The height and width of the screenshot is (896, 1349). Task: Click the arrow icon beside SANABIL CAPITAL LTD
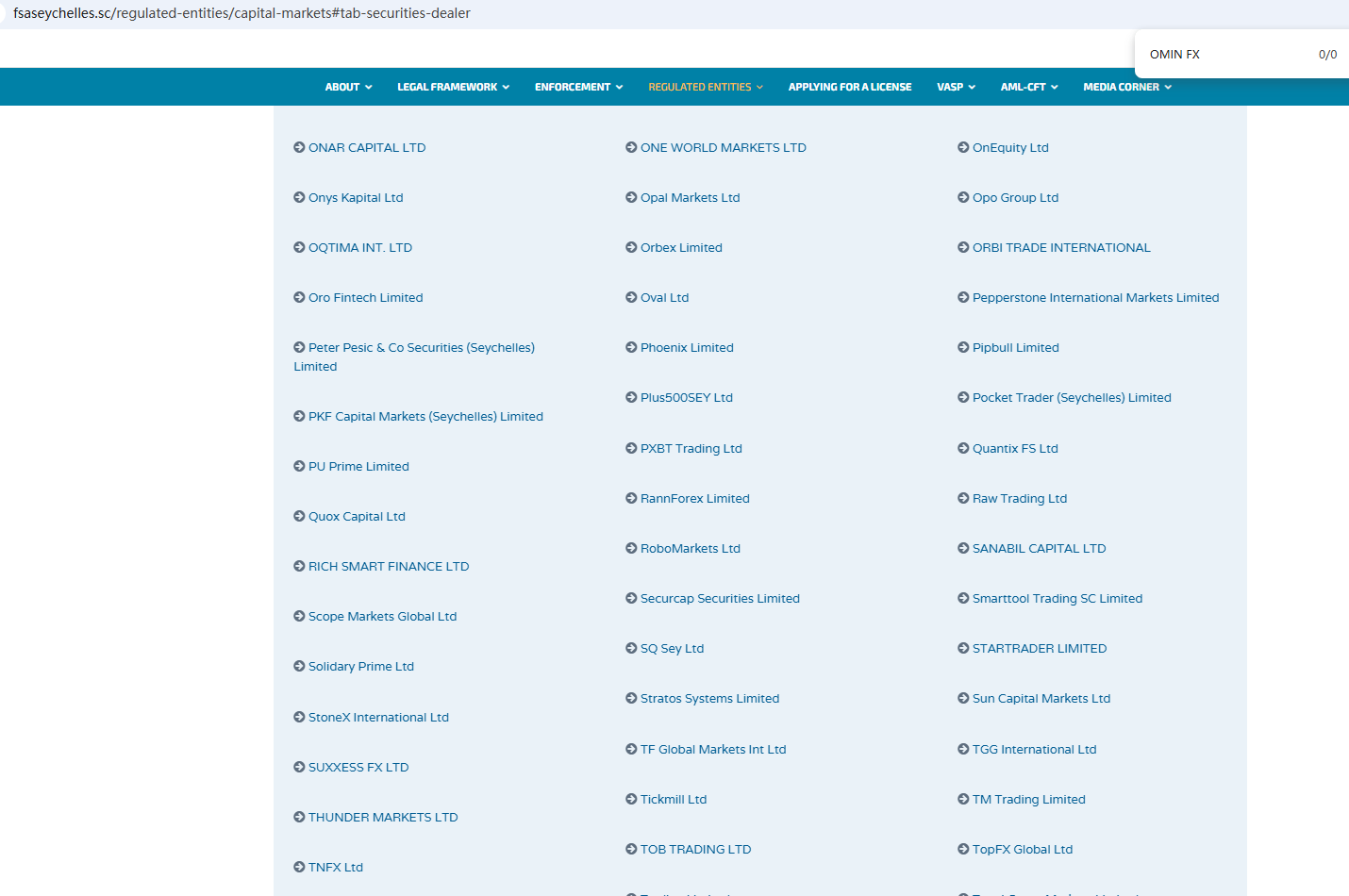pyautogui.click(x=963, y=548)
